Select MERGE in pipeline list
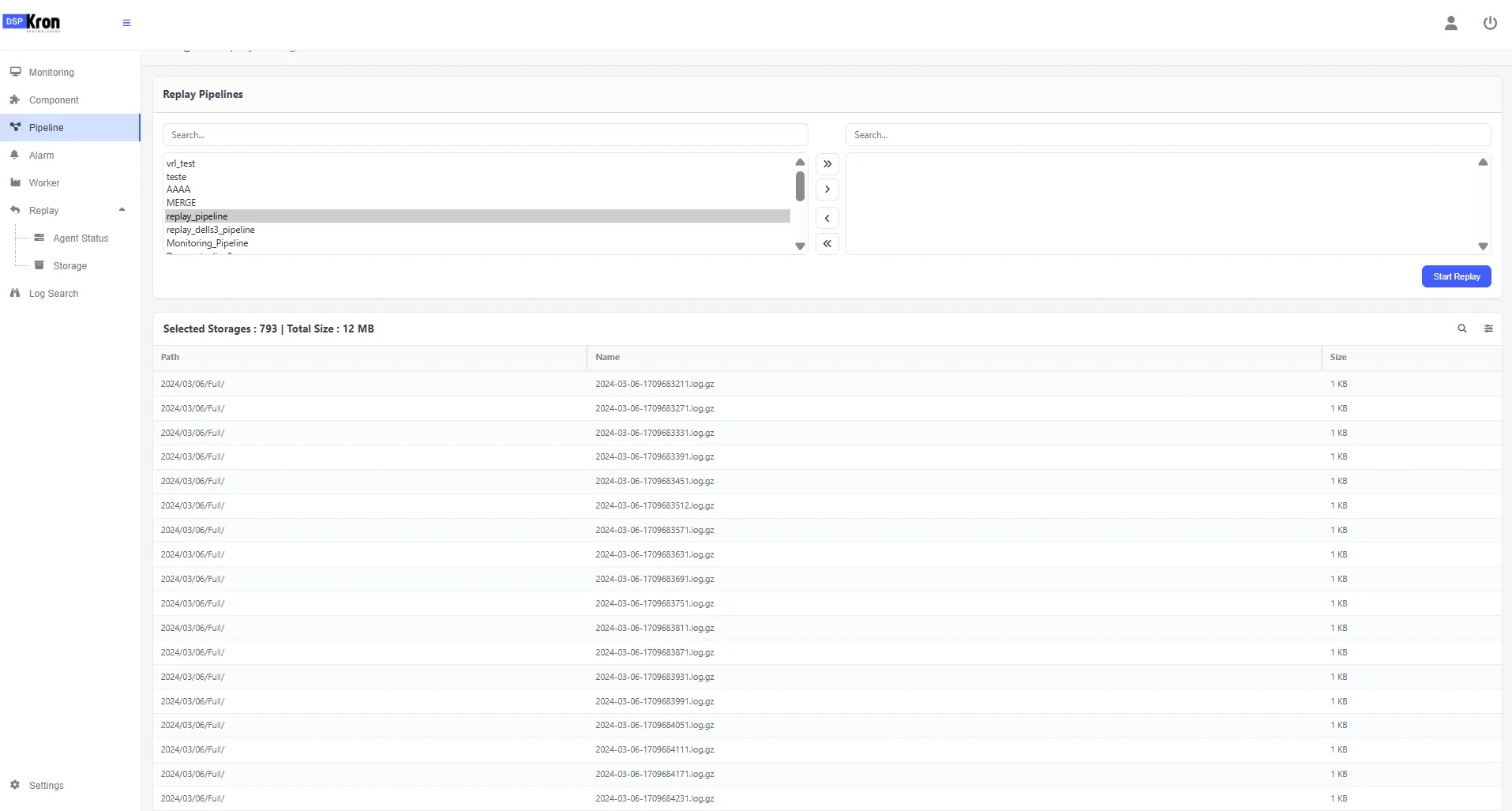Viewport: 1512px width, 811px height. pyautogui.click(x=478, y=203)
